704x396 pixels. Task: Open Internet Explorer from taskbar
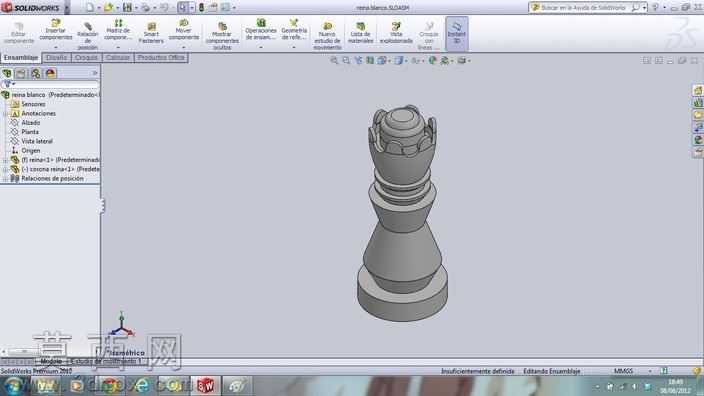(x=141, y=386)
